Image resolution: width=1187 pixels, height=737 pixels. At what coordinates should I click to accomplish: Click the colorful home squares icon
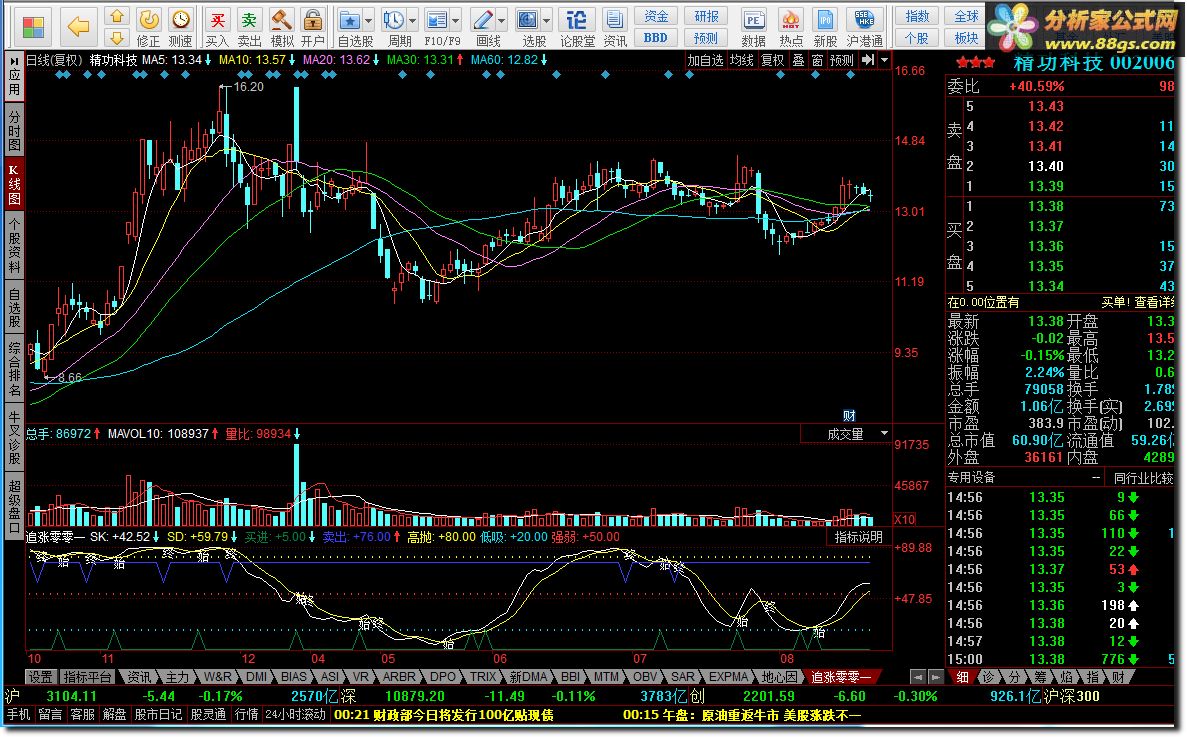coord(33,28)
